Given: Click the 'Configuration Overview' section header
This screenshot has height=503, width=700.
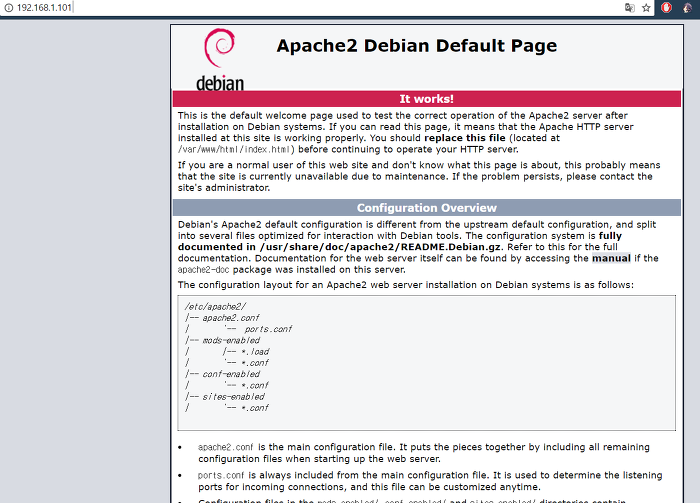Looking at the screenshot, I should coord(426,208).
